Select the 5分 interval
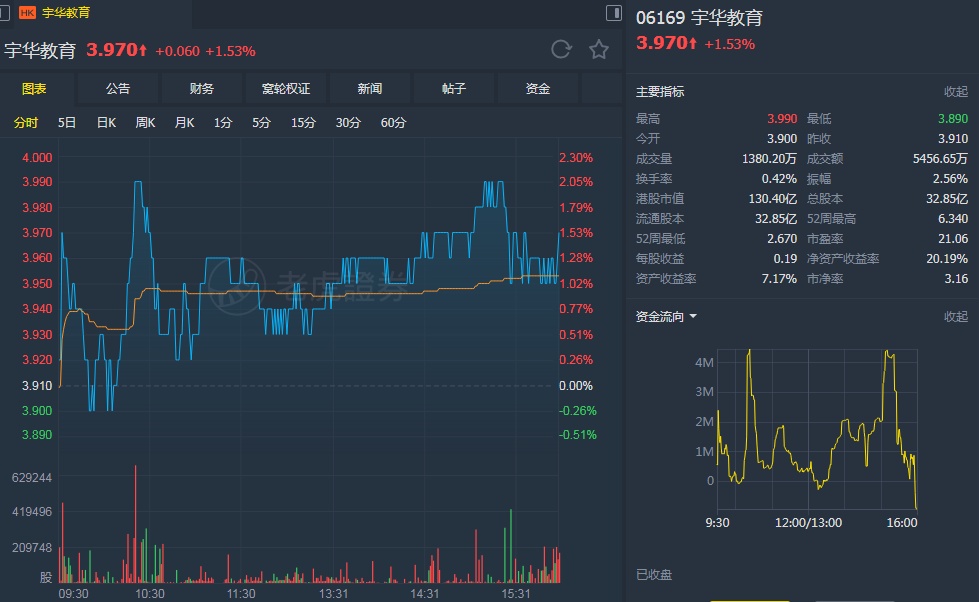Viewport: 979px width, 602px height. [262, 122]
